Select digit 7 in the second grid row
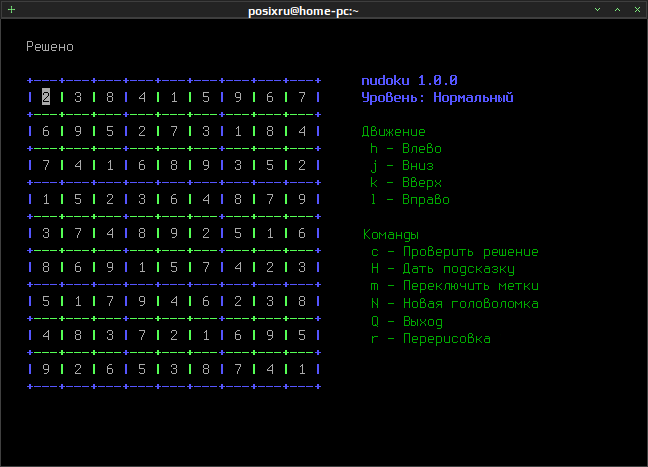 tap(174, 131)
